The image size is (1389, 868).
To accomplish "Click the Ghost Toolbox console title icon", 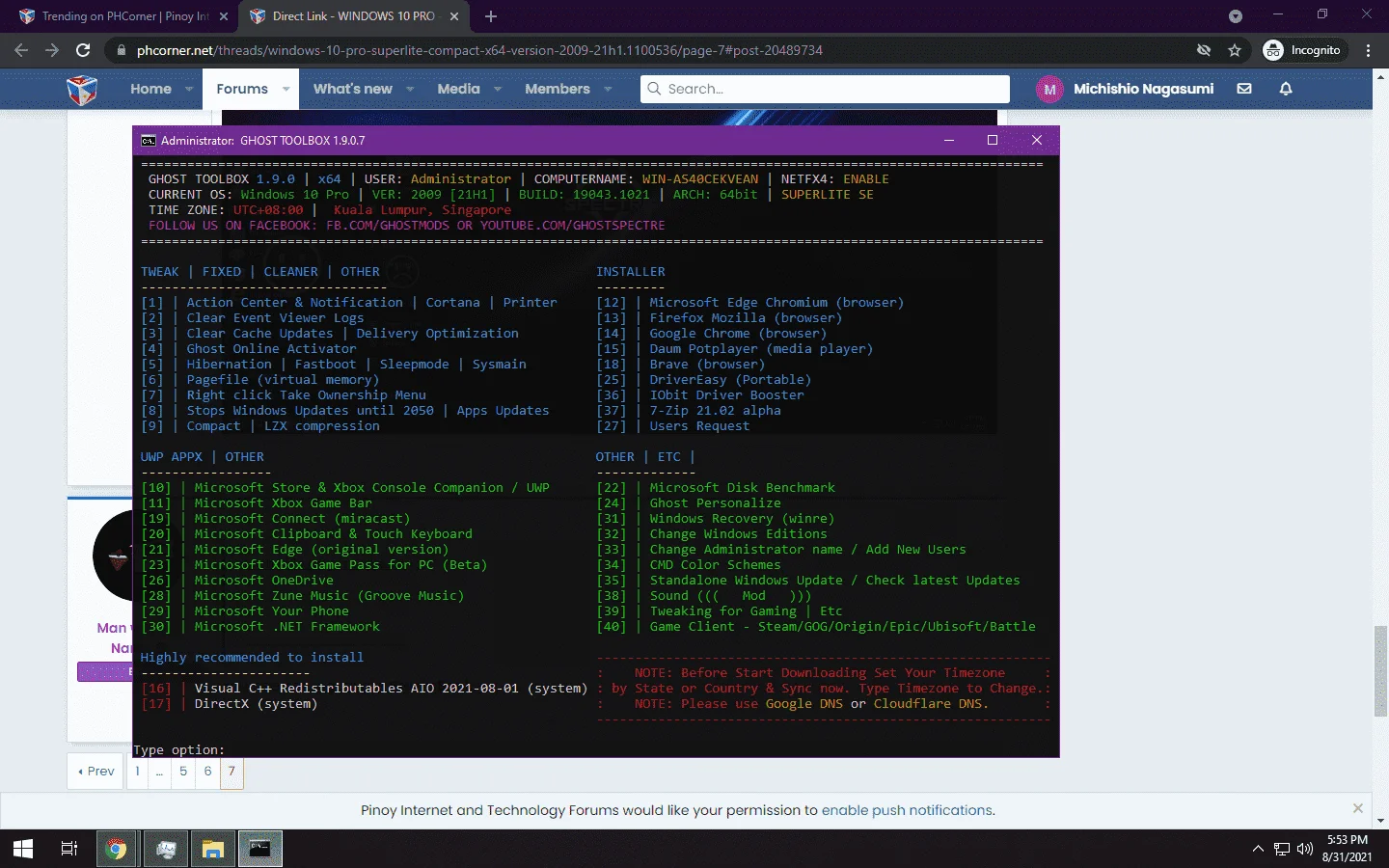I will click(x=149, y=141).
